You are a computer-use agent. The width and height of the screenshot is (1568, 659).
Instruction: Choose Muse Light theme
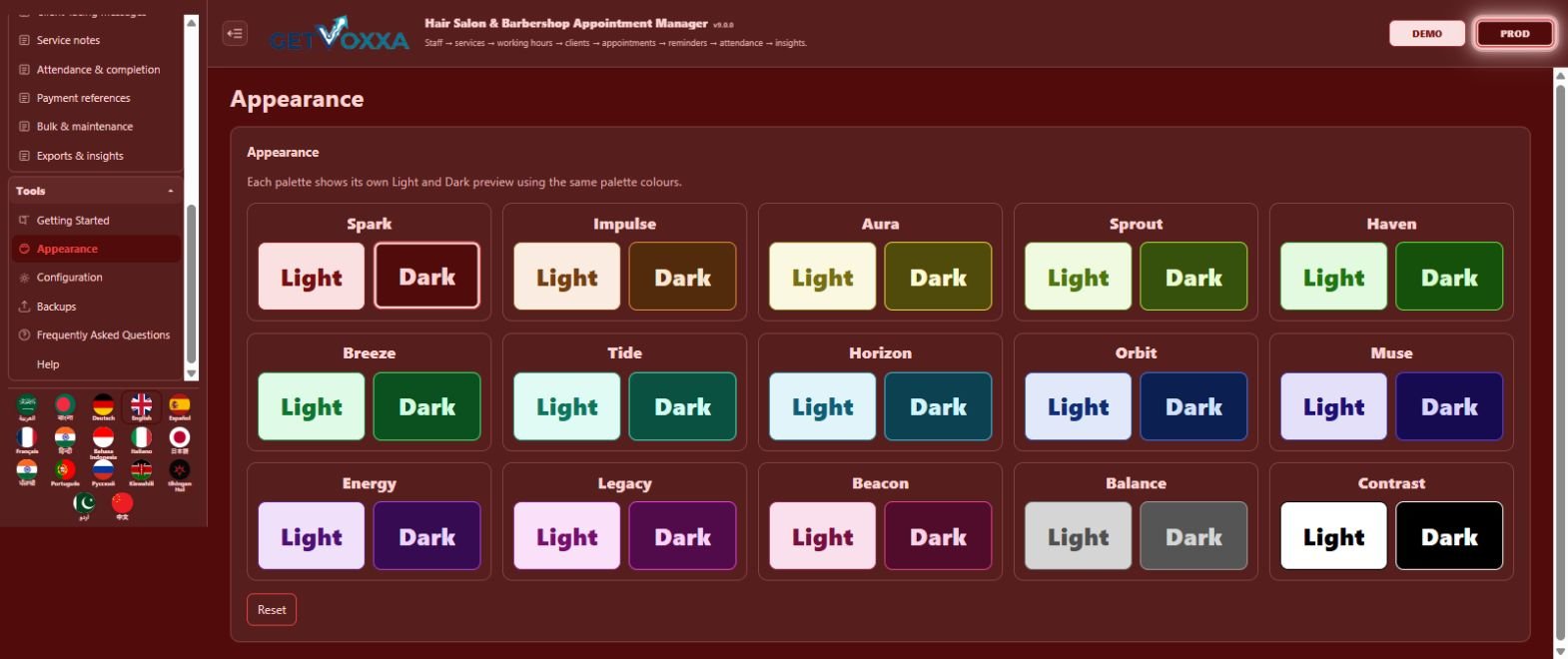(1334, 406)
